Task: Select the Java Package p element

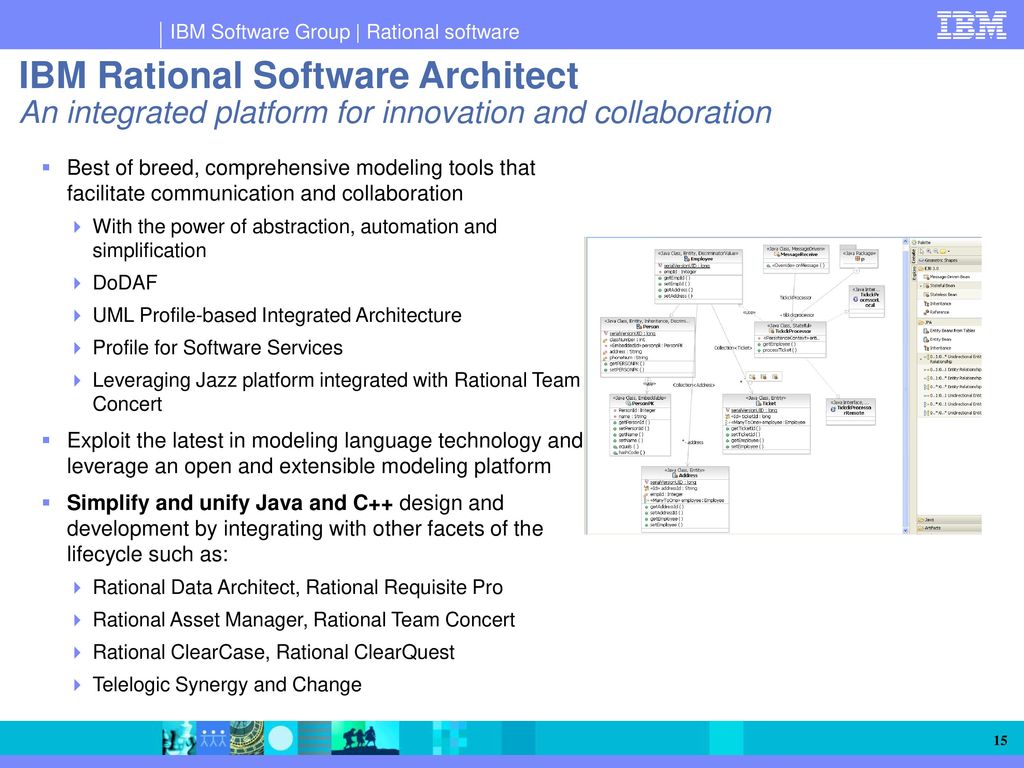Action: (859, 257)
